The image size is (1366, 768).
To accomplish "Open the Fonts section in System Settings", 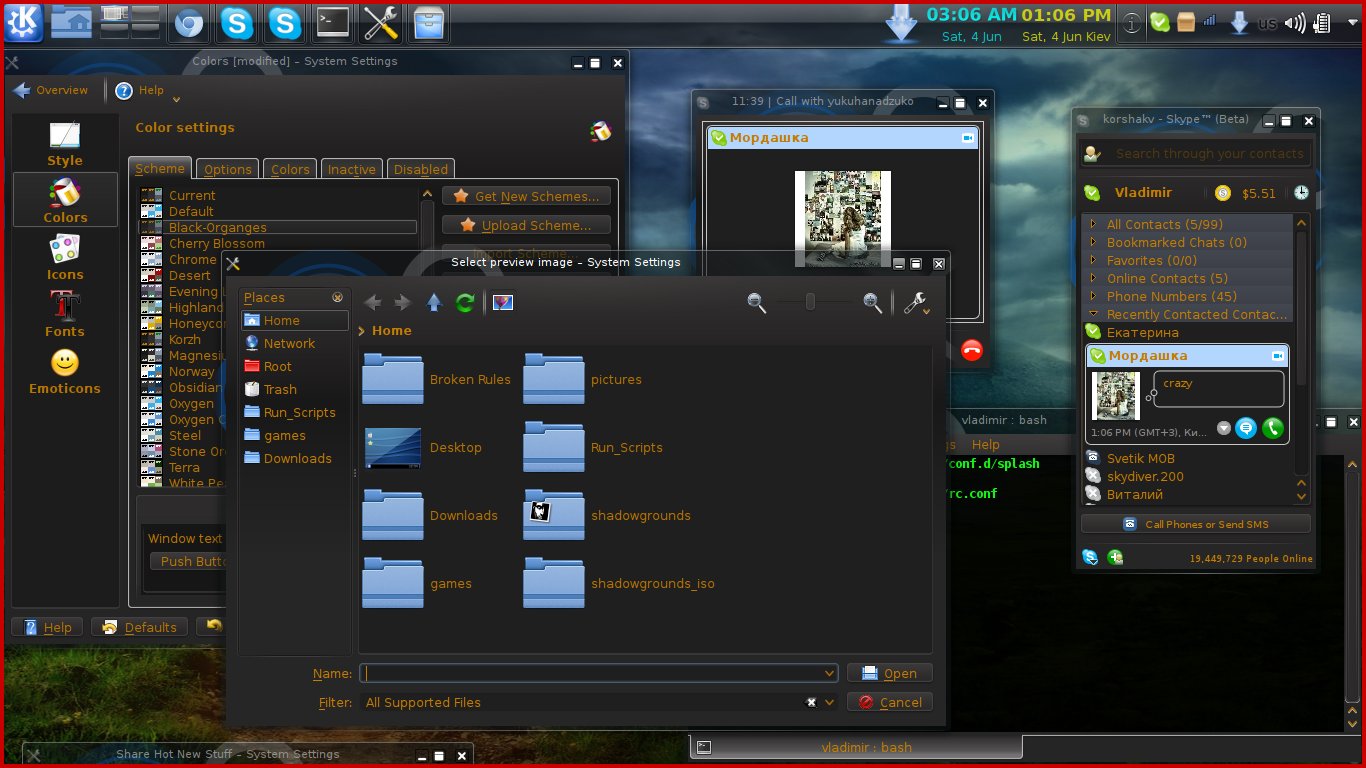I will point(65,314).
